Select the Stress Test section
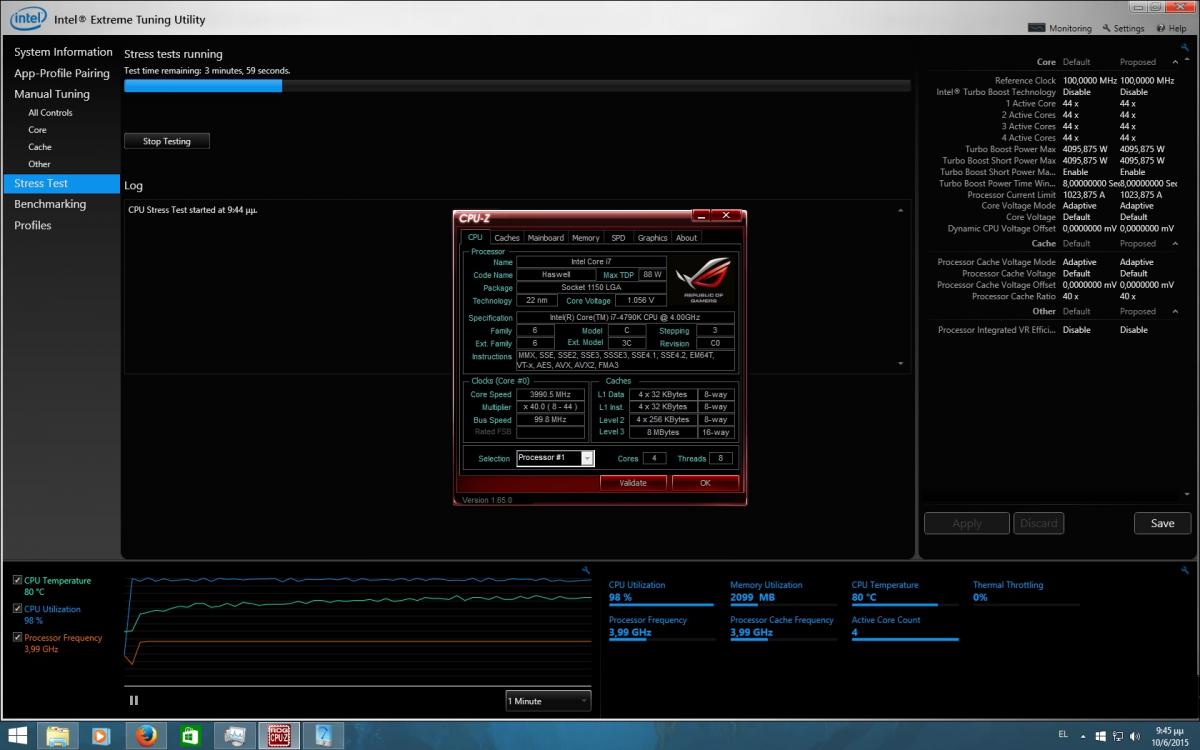 click(62, 184)
